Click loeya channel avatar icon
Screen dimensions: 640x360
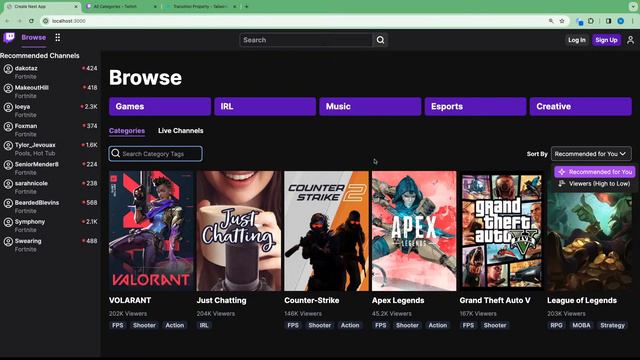(8, 107)
